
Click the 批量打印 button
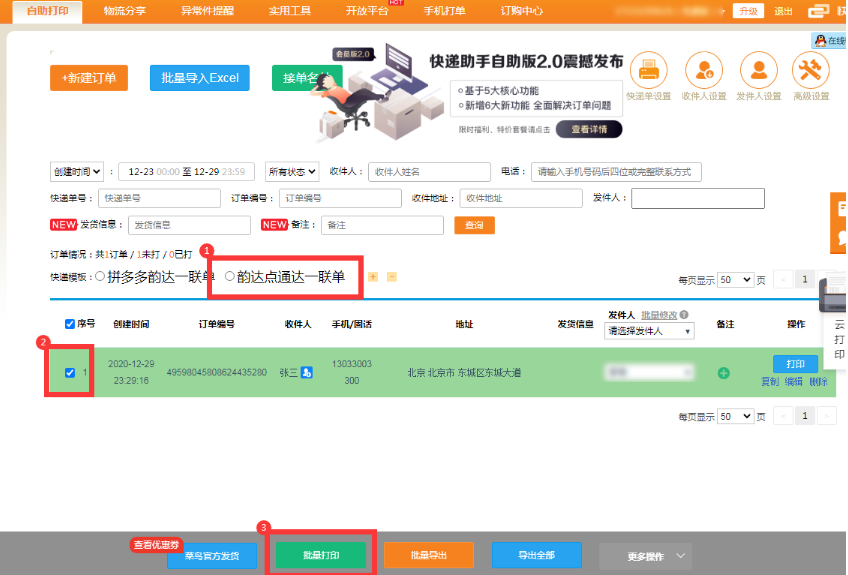pos(321,555)
